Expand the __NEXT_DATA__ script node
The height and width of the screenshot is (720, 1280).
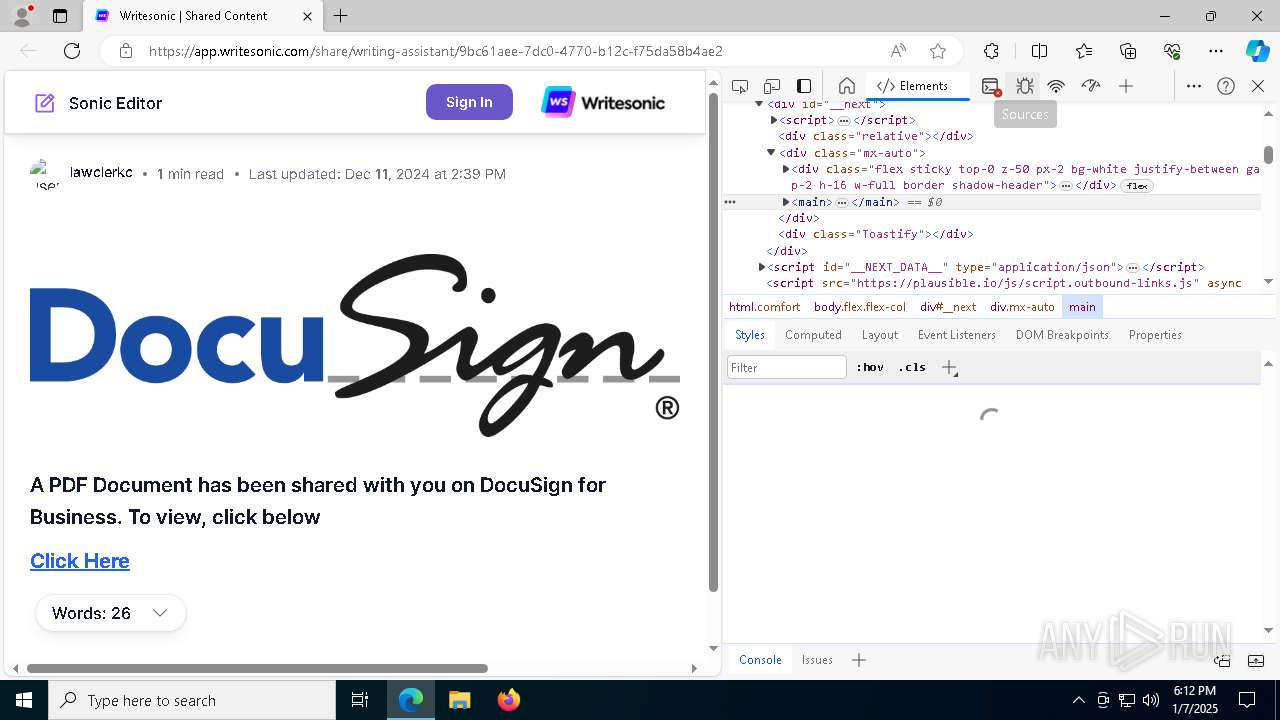tap(762, 267)
